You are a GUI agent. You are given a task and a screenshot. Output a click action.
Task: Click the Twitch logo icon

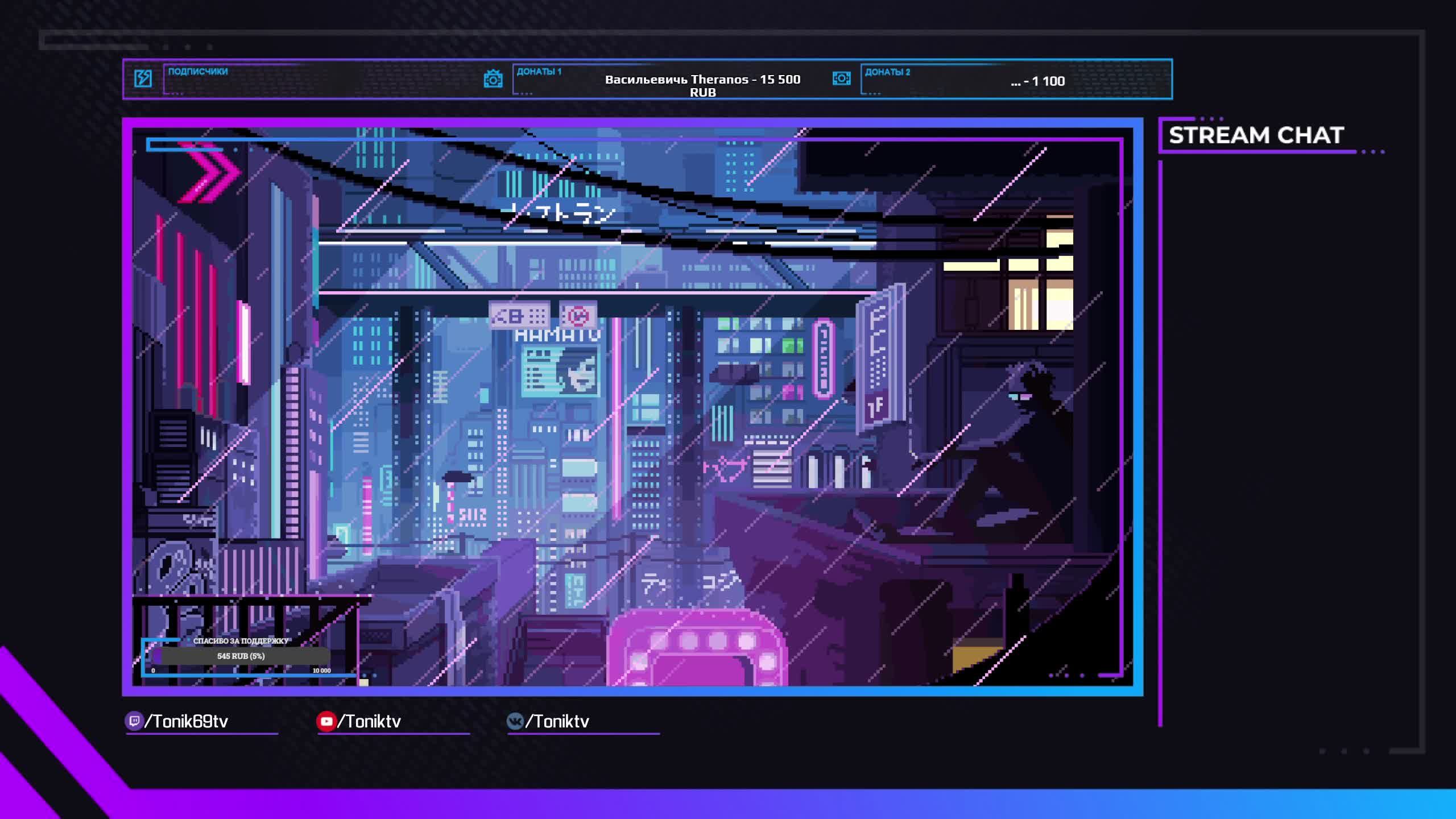click(x=134, y=721)
